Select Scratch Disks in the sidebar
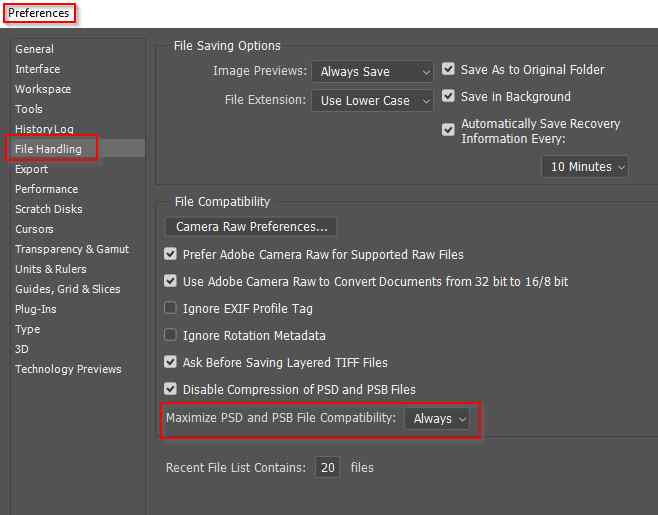 point(49,209)
